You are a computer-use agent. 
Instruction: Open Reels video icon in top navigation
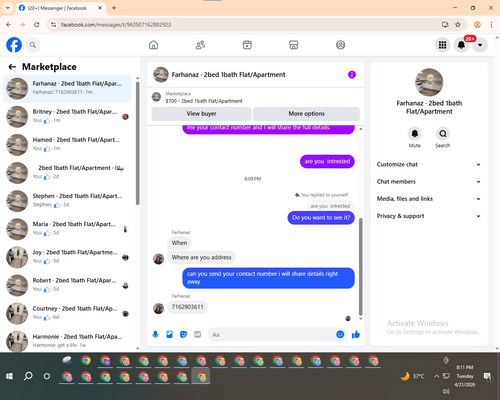click(x=247, y=45)
